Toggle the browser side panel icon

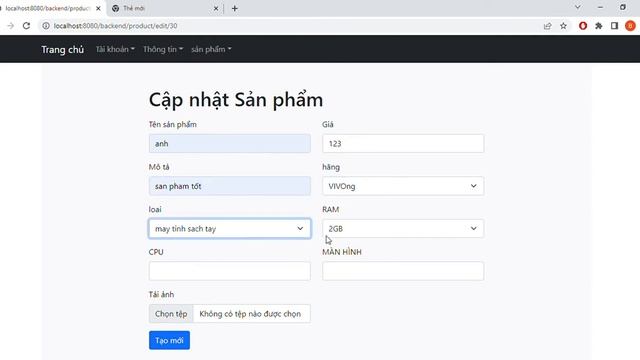pos(614,26)
